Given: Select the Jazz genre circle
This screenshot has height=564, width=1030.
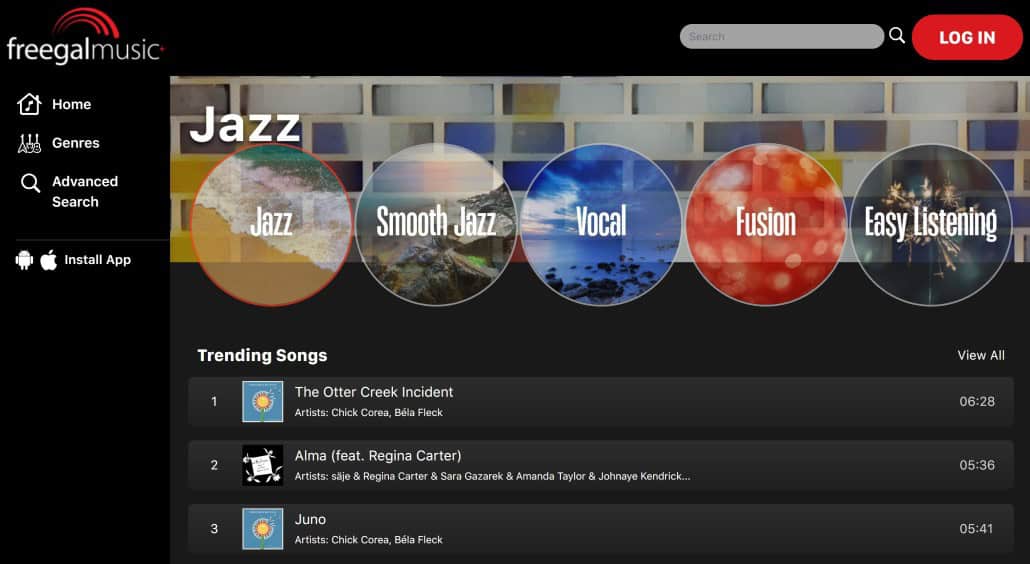Looking at the screenshot, I should click(x=271, y=224).
